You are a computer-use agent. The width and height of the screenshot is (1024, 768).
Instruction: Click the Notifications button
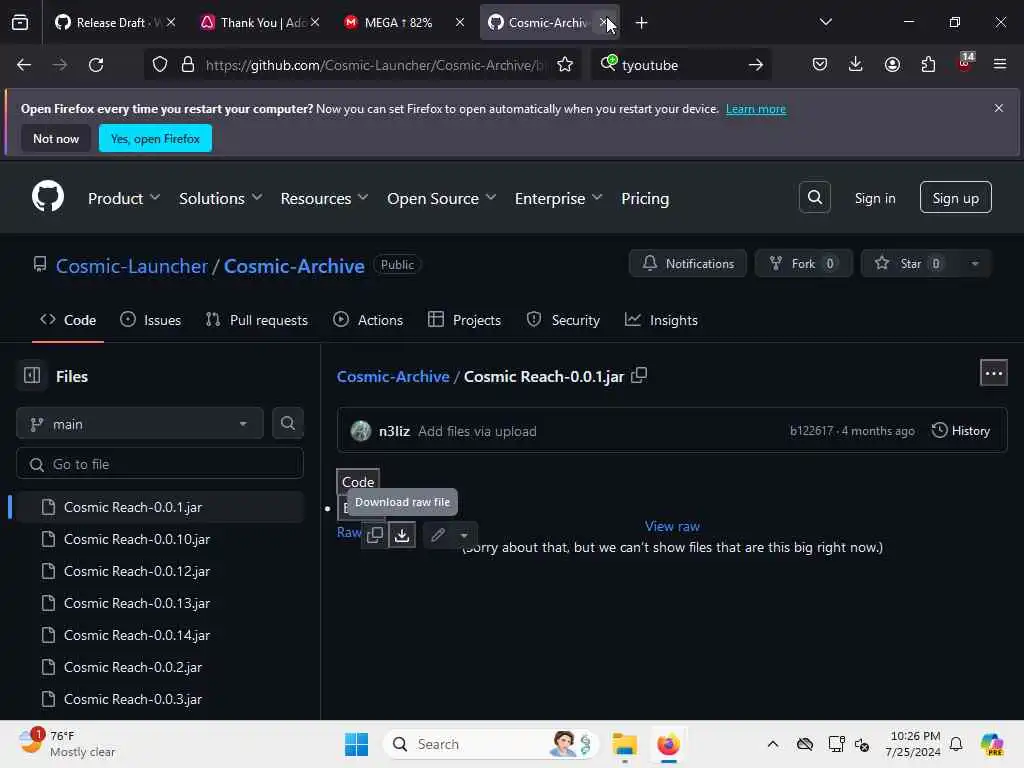coord(688,263)
